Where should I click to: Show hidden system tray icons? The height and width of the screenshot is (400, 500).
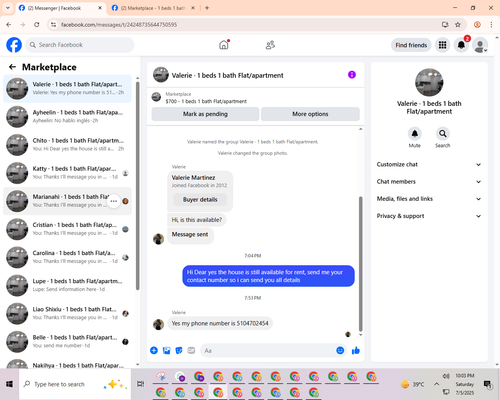436,384
